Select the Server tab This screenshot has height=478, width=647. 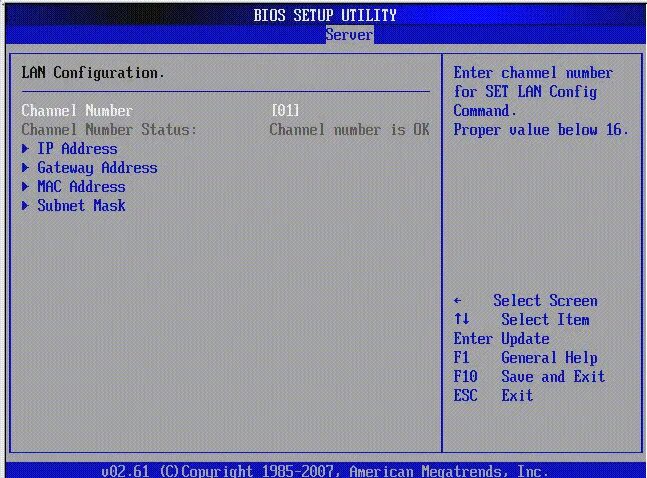click(x=349, y=35)
